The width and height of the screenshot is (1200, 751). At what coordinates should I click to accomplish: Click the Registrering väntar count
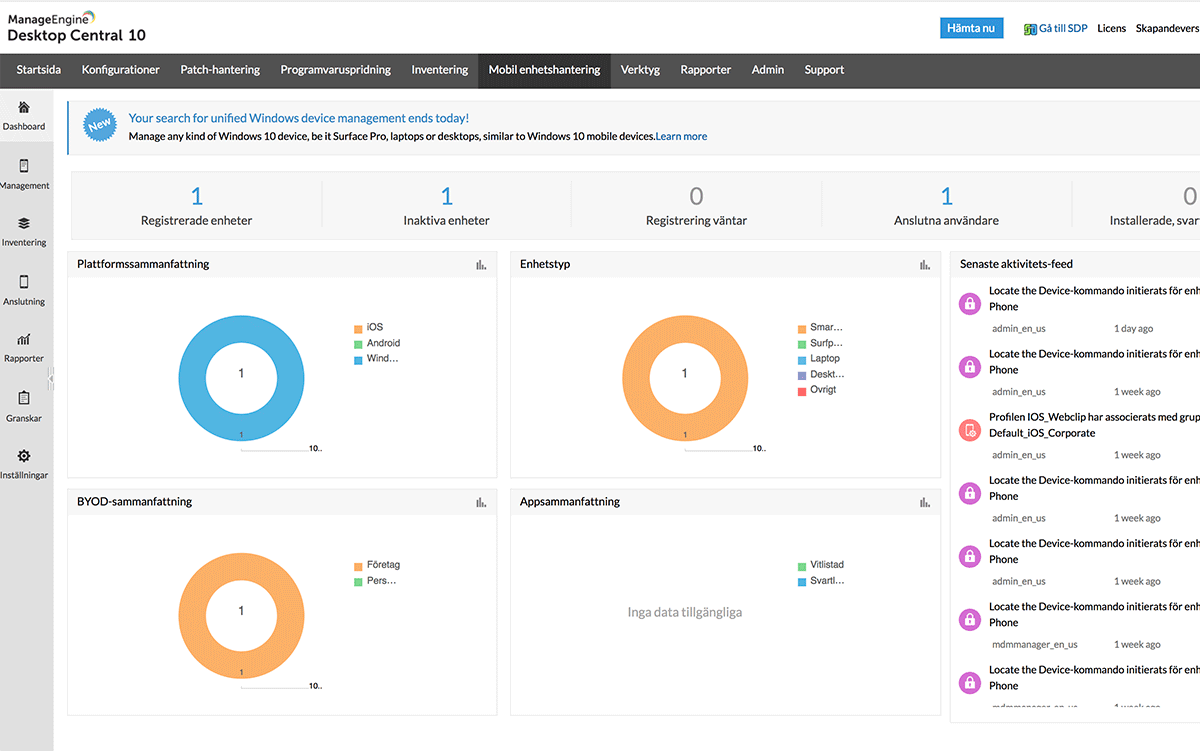tap(697, 196)
